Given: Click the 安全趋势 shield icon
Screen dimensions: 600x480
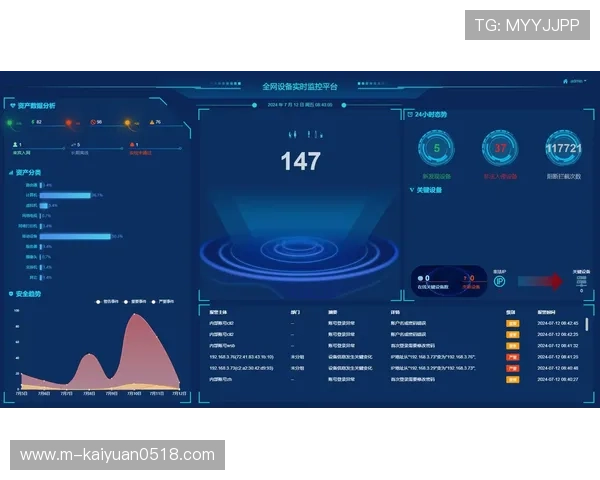Looking at the screenshot, I should click(11, 294).
